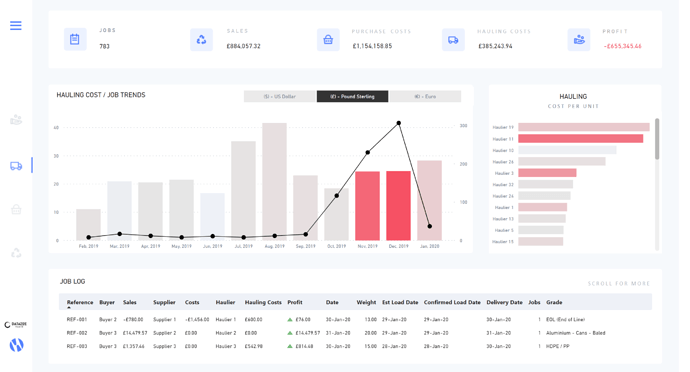The height and width of the screenshot is (372, 690).
Task: Click the sales value £884,057.32
Action: tap(243, 46)
